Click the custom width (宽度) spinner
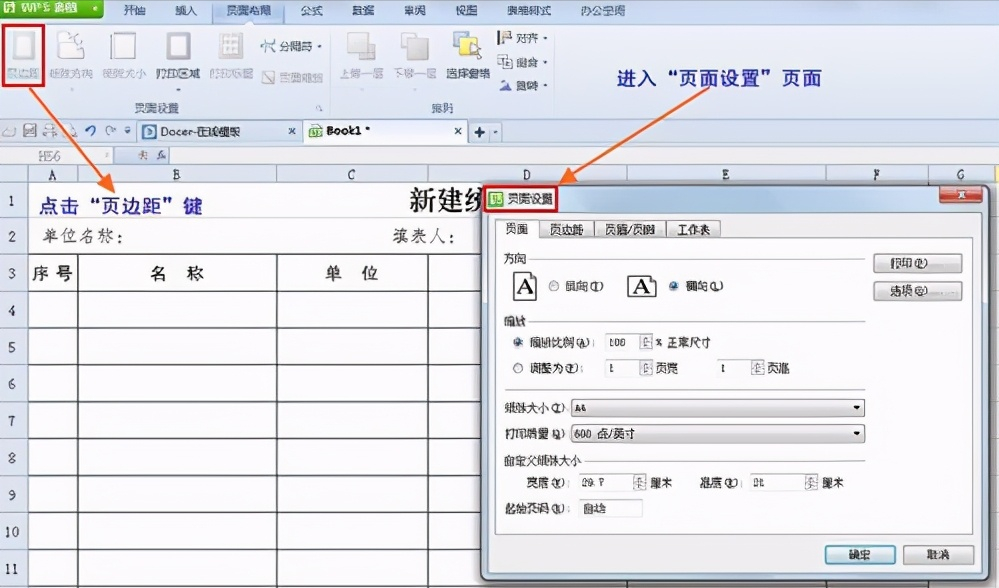Image resolution: width=999 pixels, height=588 pixels. coord(640,483)
